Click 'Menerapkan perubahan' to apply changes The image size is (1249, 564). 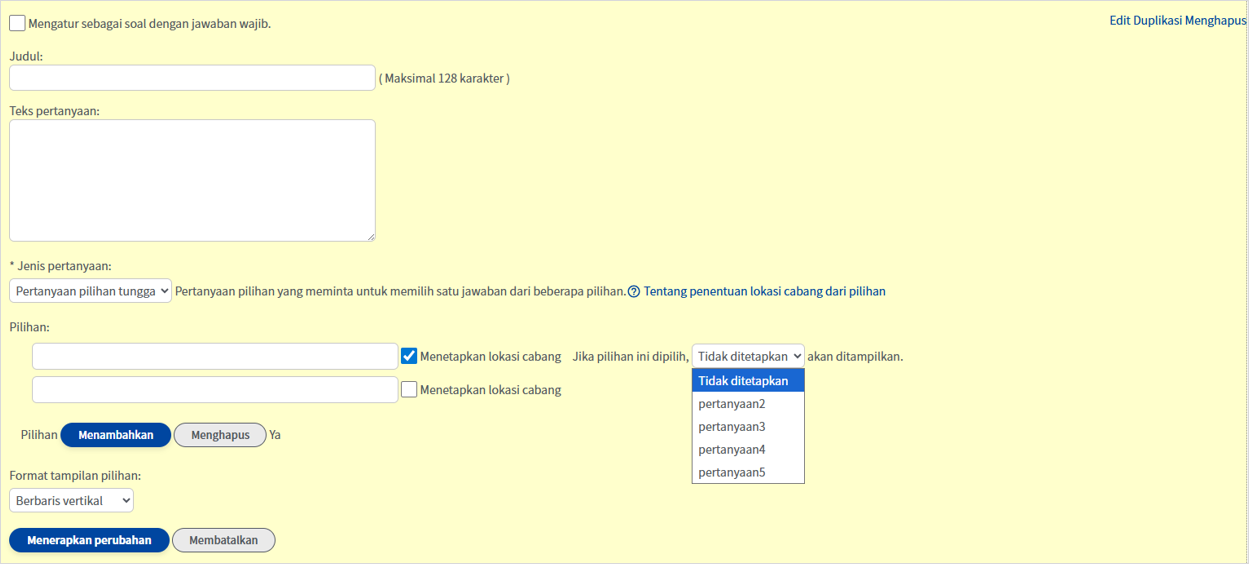89,540
